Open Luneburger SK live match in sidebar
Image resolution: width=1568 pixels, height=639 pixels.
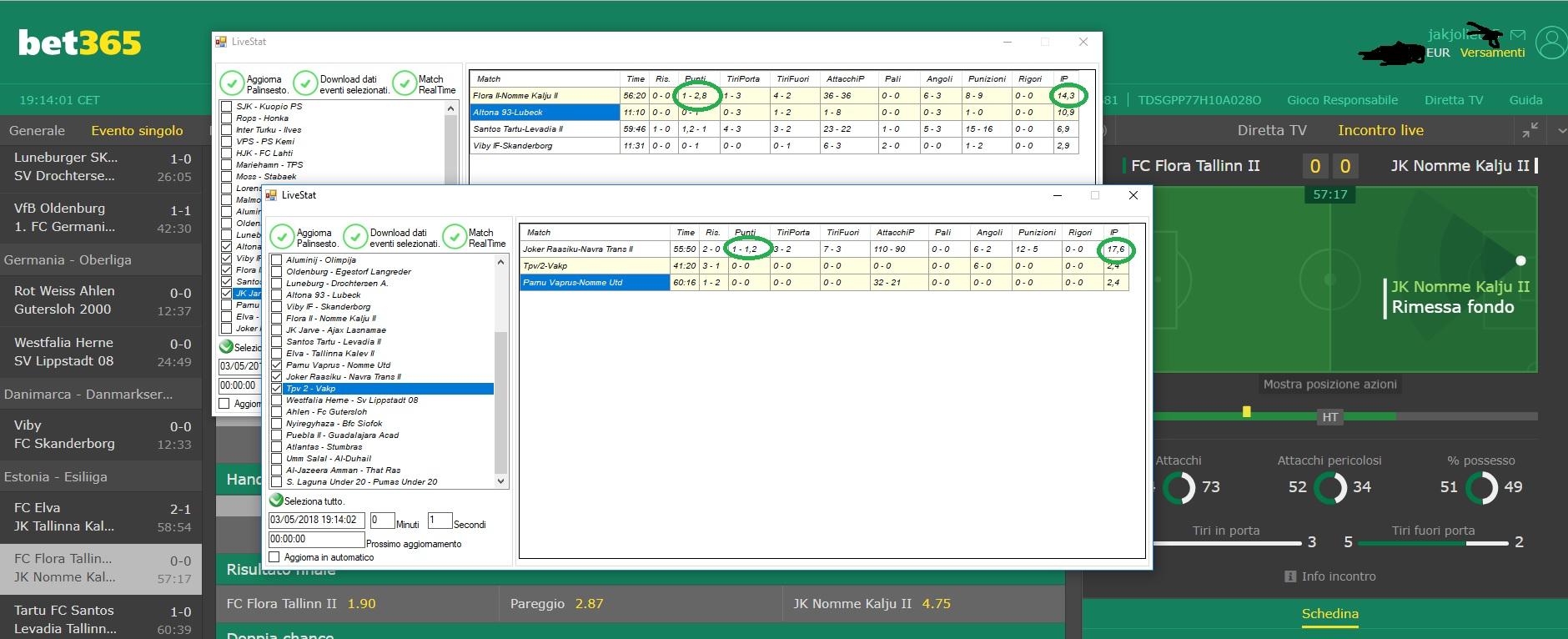pyautogui.click(x=101, y=167)
